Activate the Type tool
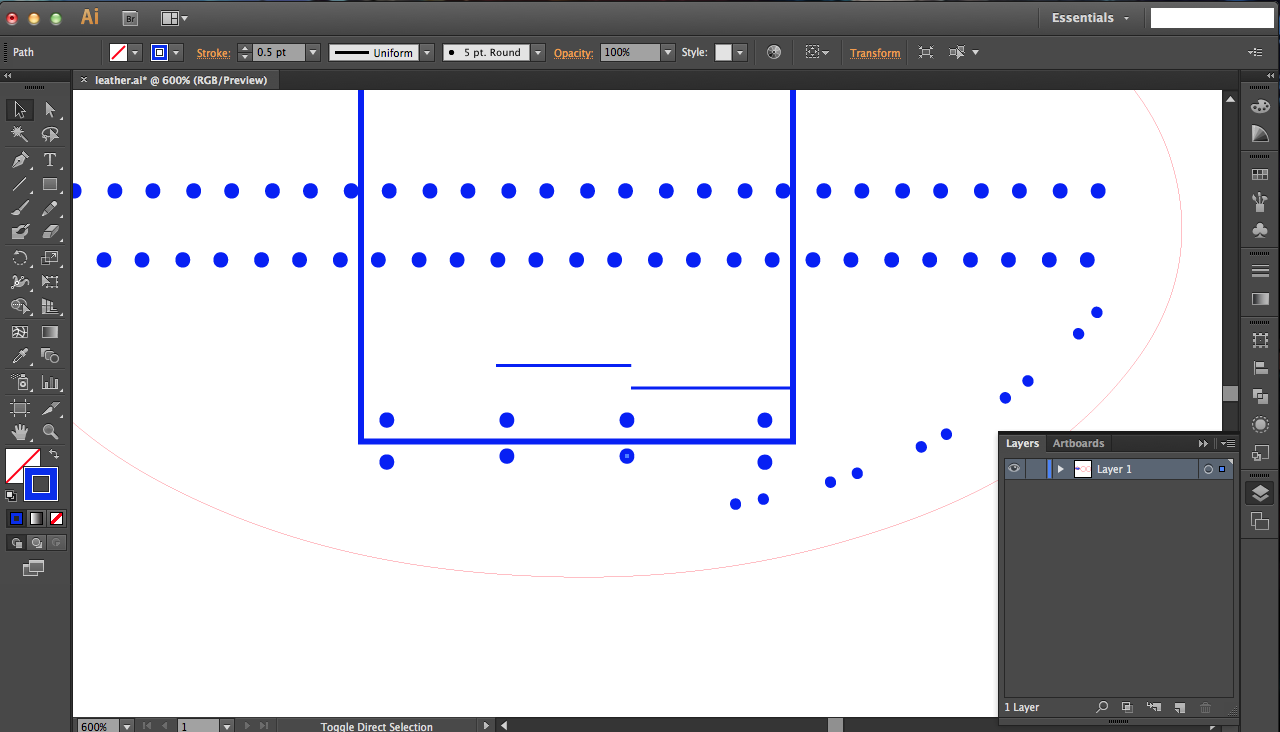Screen dimensions: 1280x732 click(50, 160)
